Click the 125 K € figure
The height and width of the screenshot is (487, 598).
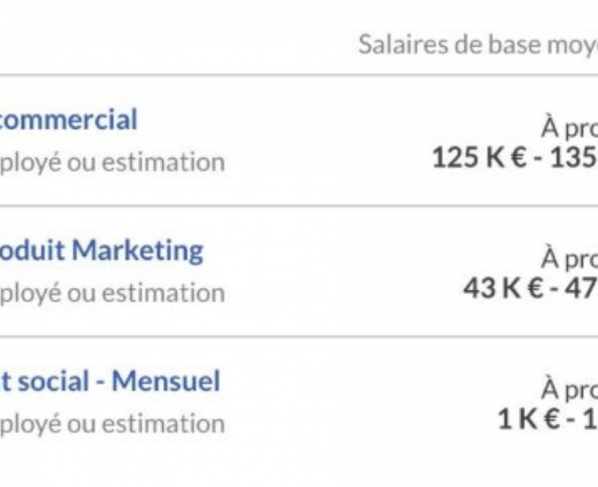[x=479, y=157]
